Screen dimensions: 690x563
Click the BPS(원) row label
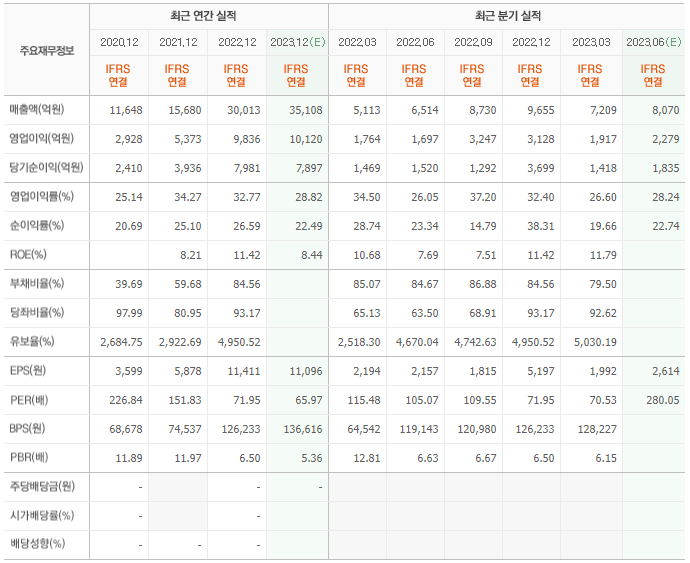tap(27, 428)
